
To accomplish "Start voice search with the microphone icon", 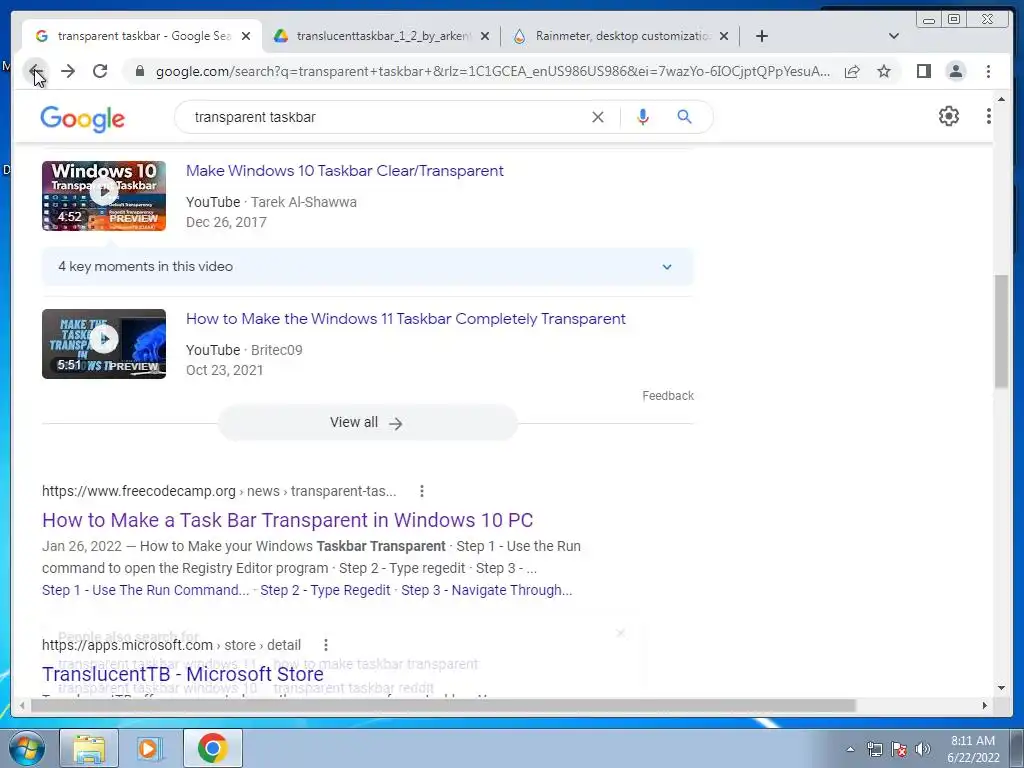I will 643,117.
